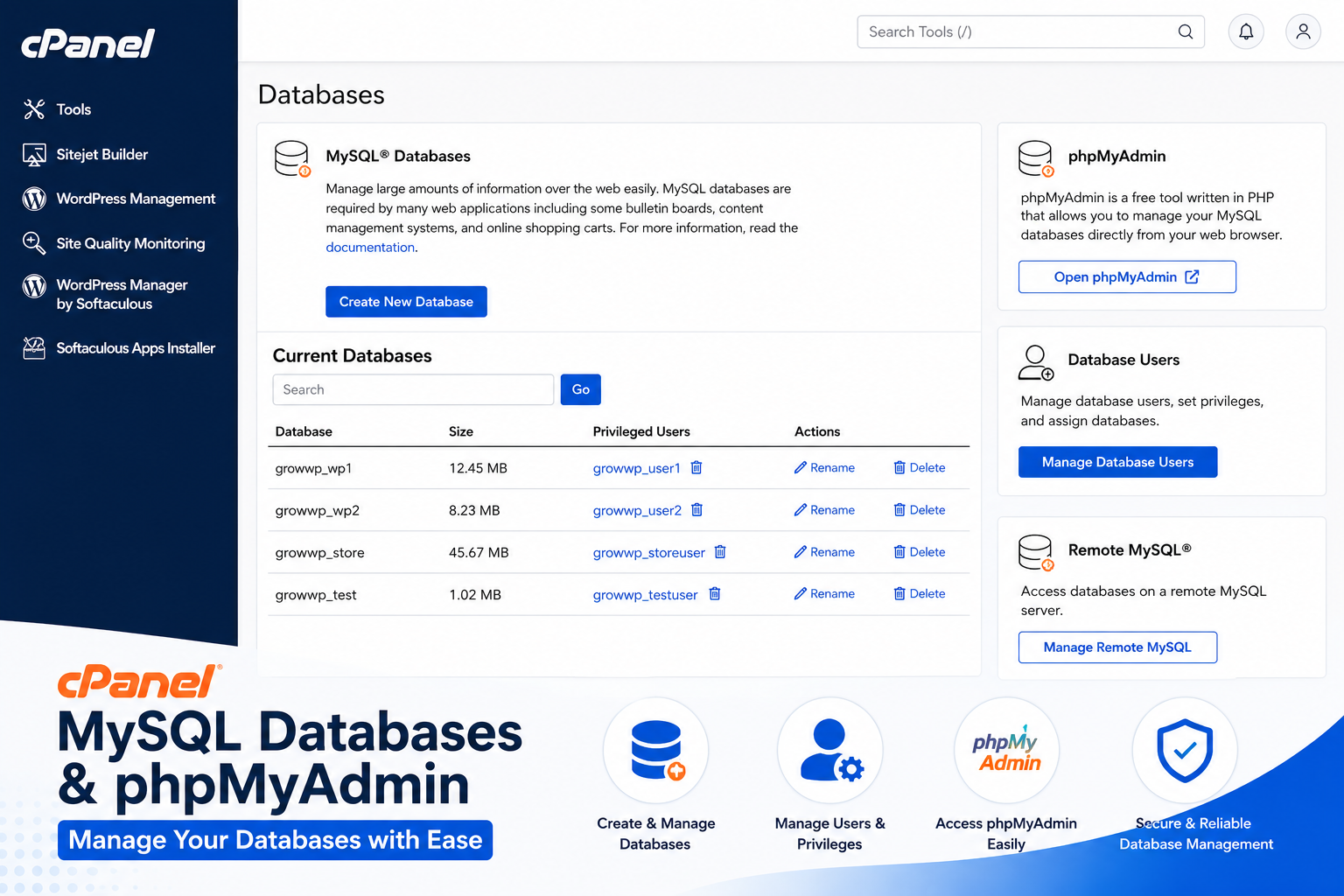
Task: Click the 45.67 MB size value
Action: 479,553
